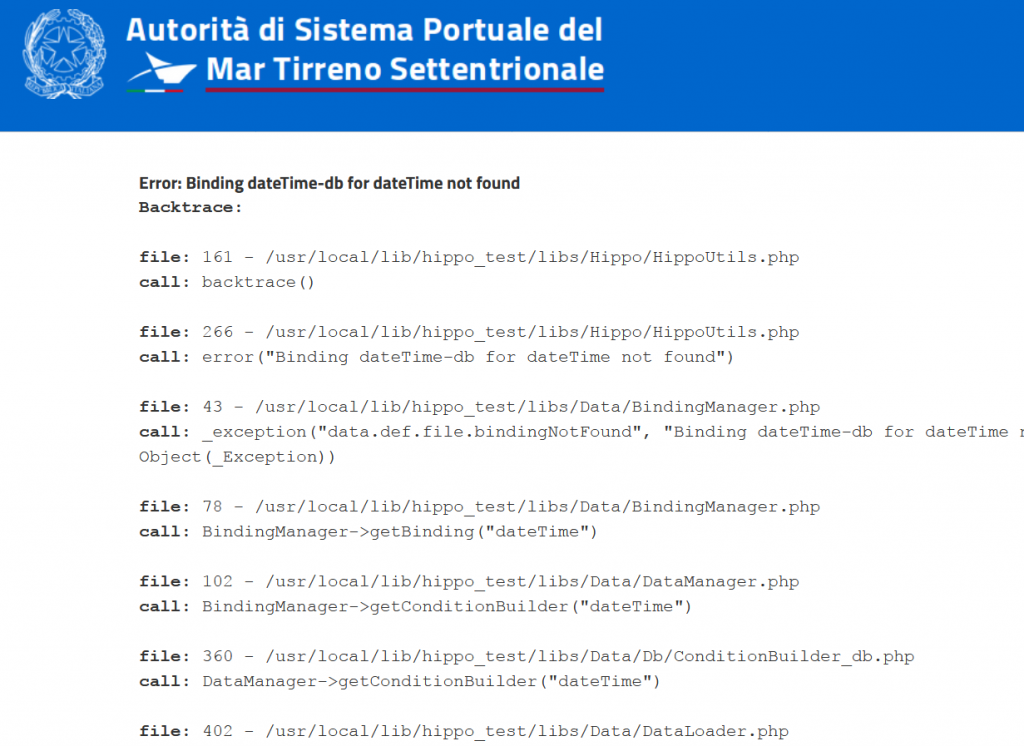
Task: Click the line 360 ConditionBuilder_db.php file path
Action: (x=558, y=656)
